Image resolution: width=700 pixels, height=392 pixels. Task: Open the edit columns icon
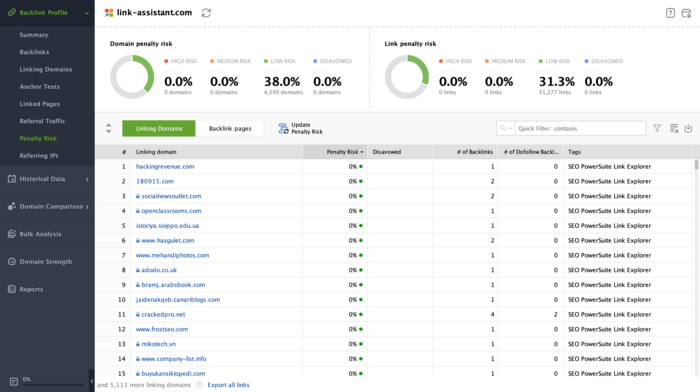click(x=674, y=128)
